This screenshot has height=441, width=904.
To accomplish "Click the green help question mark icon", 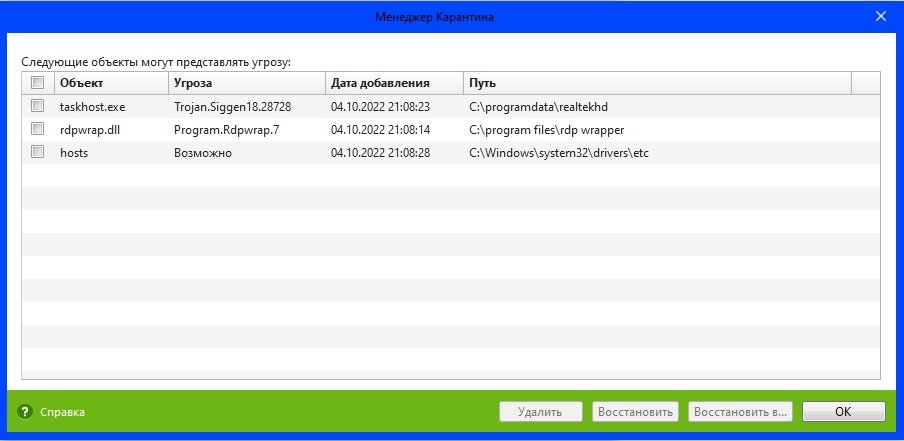I will coord(24,412).
